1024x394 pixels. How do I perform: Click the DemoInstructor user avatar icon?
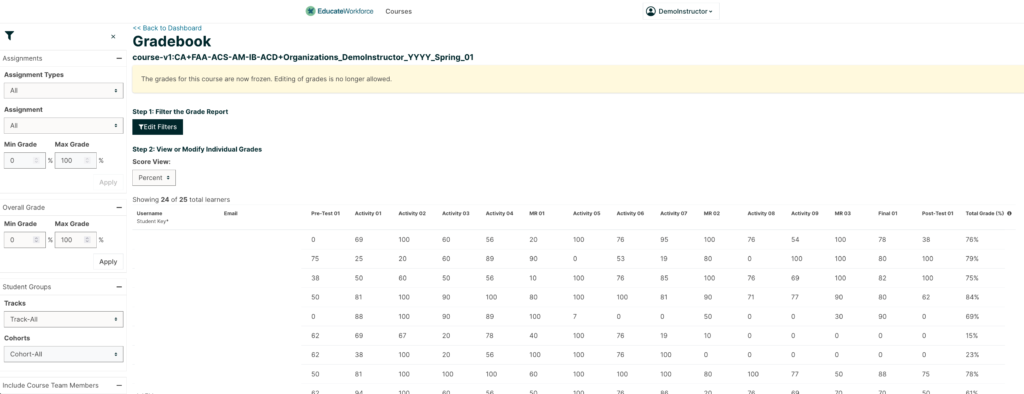click(651, 11)
